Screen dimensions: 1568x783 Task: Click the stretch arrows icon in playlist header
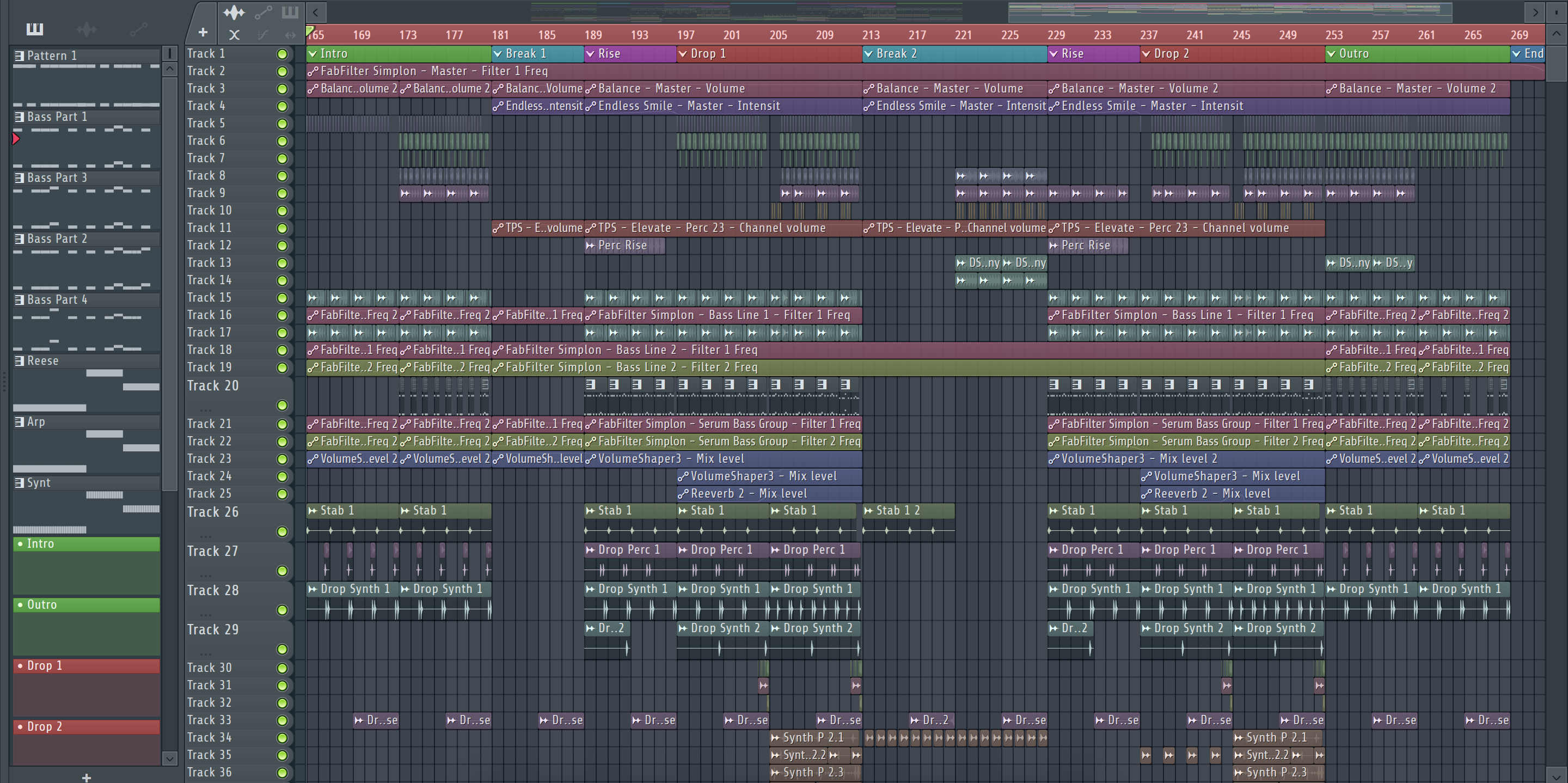click(x=290, y=35)
